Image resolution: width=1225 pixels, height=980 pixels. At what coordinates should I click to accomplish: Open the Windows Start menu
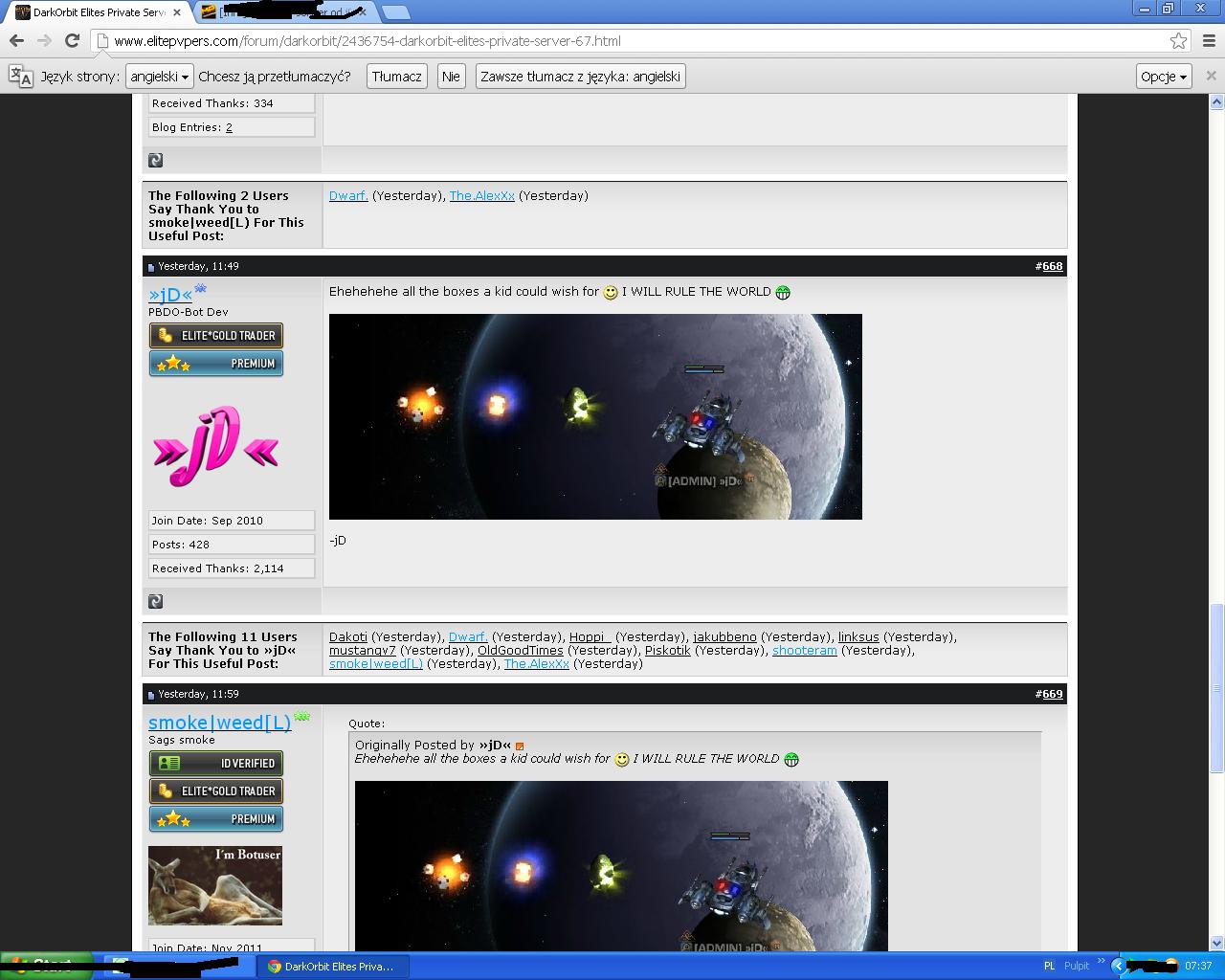click(x=46, y=966)
